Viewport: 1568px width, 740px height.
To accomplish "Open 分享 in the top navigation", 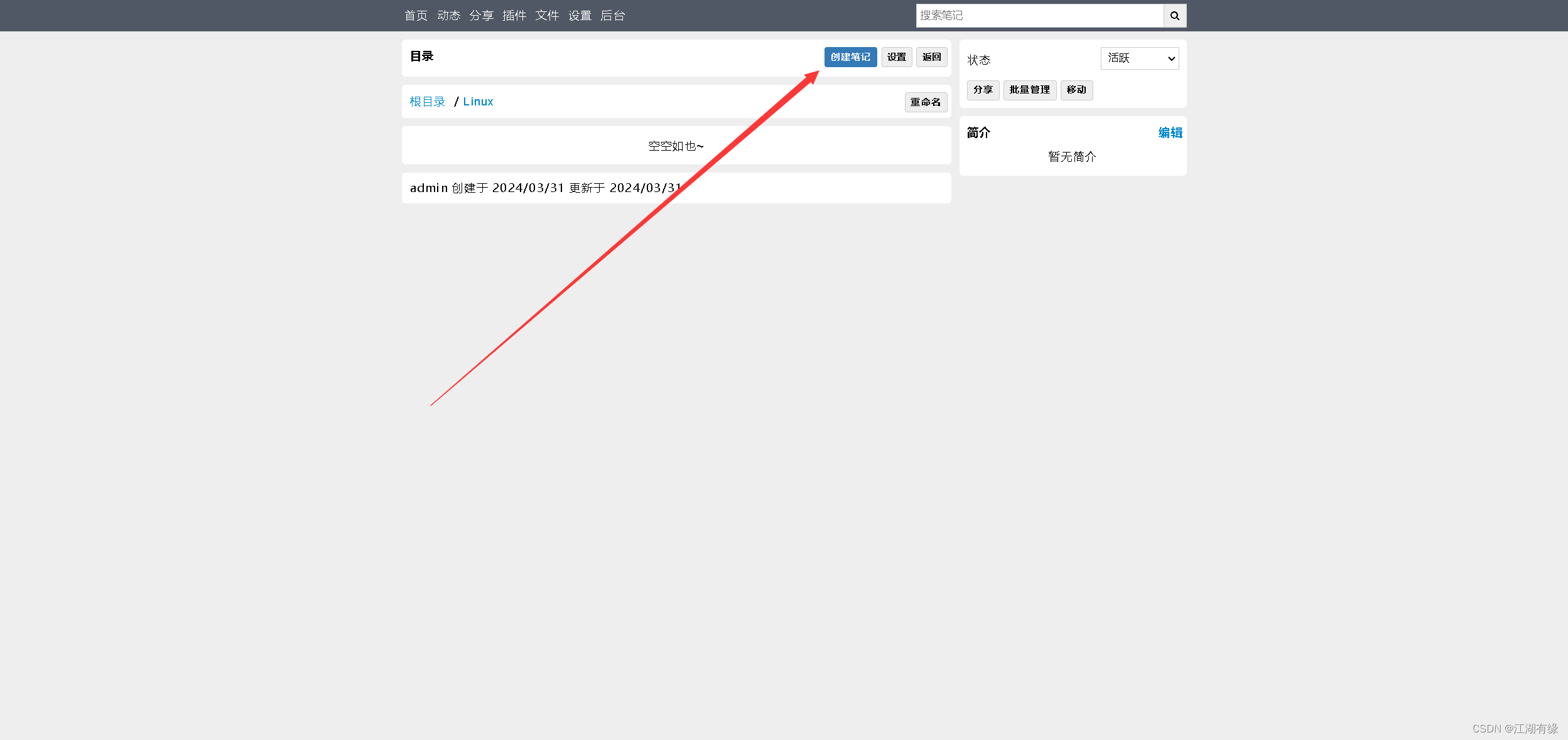I will coord(482,16).
